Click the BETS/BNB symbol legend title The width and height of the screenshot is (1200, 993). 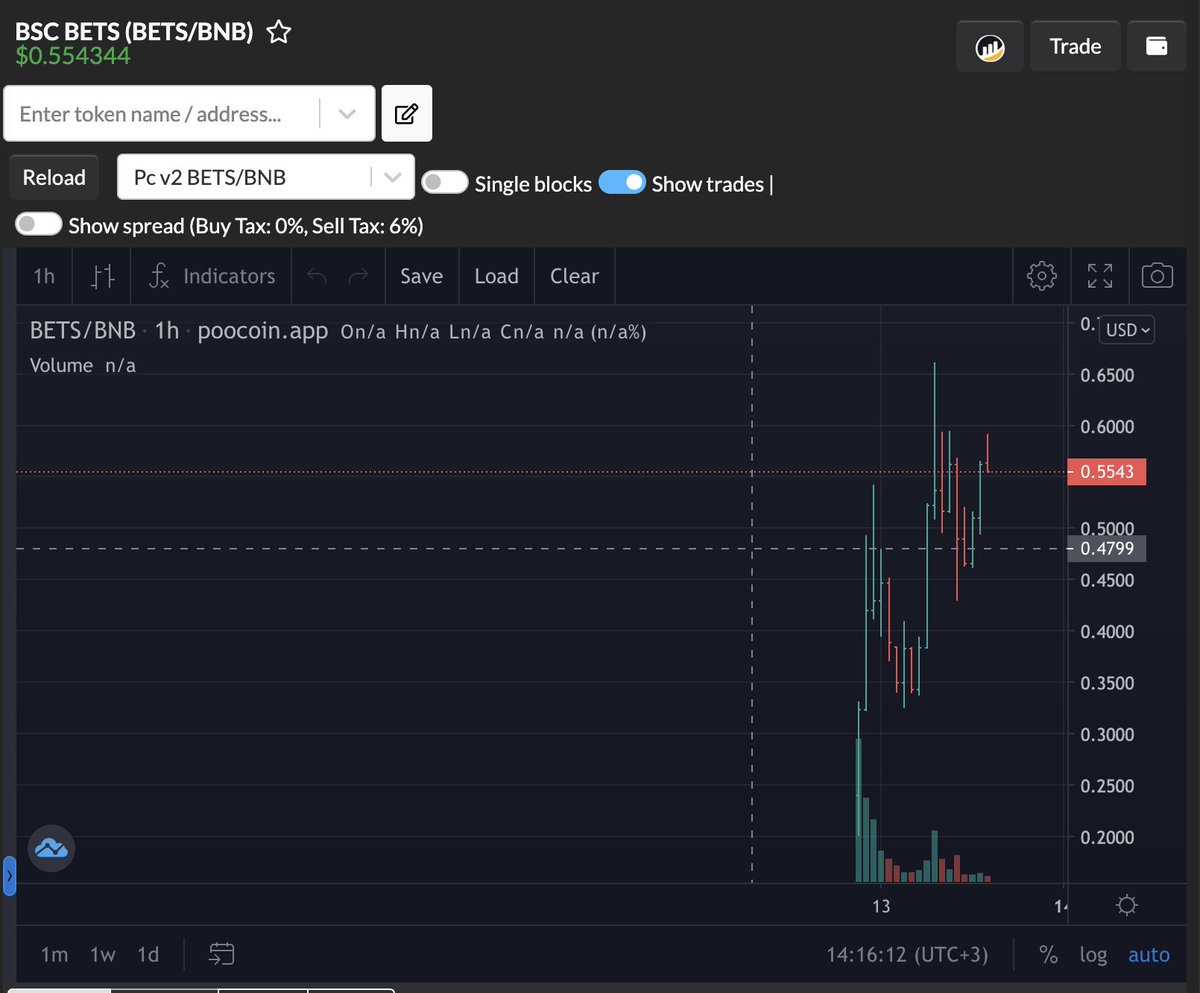pyautogui.click(x=82, y=330)
